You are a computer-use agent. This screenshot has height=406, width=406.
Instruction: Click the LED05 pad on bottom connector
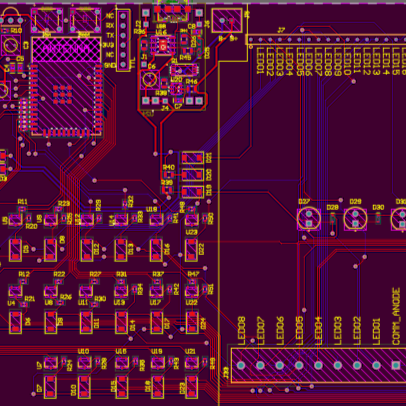pyautogui.click(x=299, y=365)
